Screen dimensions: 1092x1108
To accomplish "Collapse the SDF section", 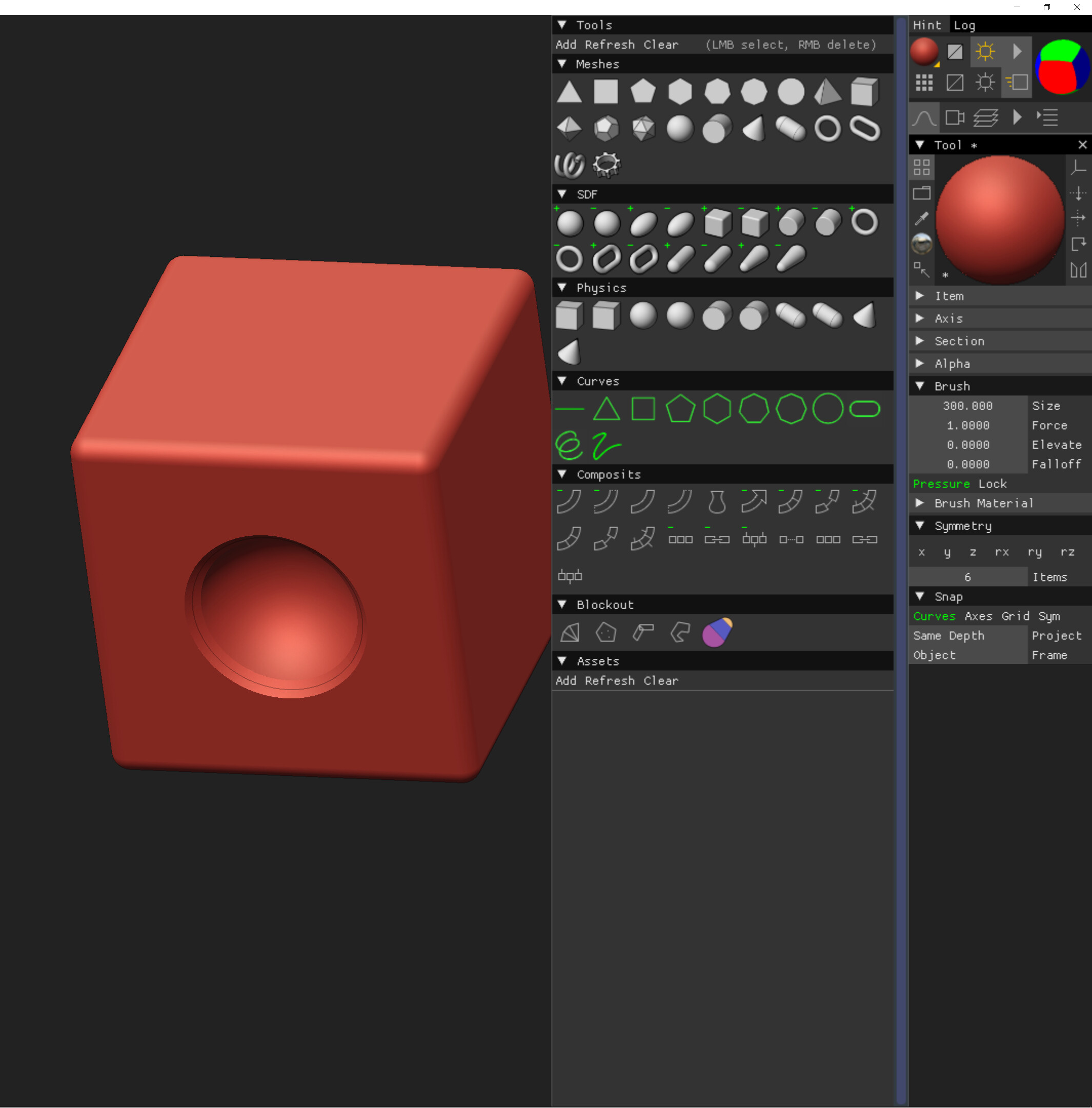I will tap(562, 194).
